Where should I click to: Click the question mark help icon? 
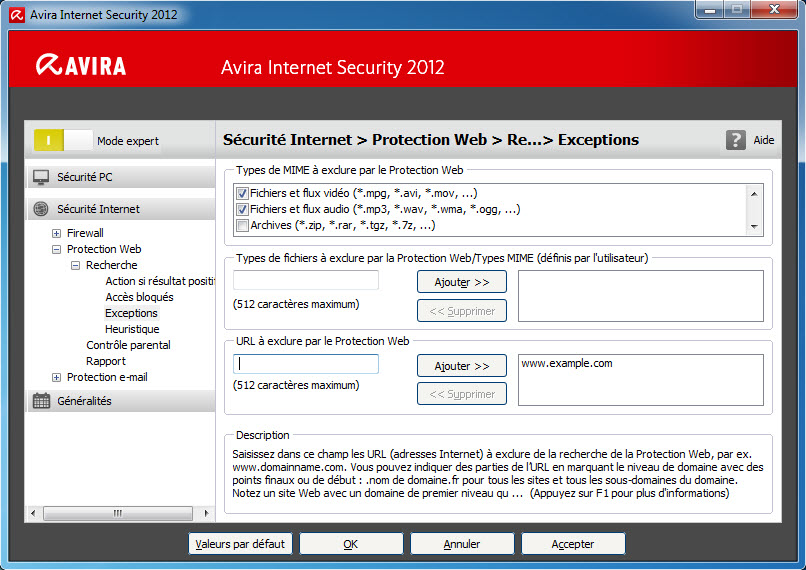click(x=736, y=140)
